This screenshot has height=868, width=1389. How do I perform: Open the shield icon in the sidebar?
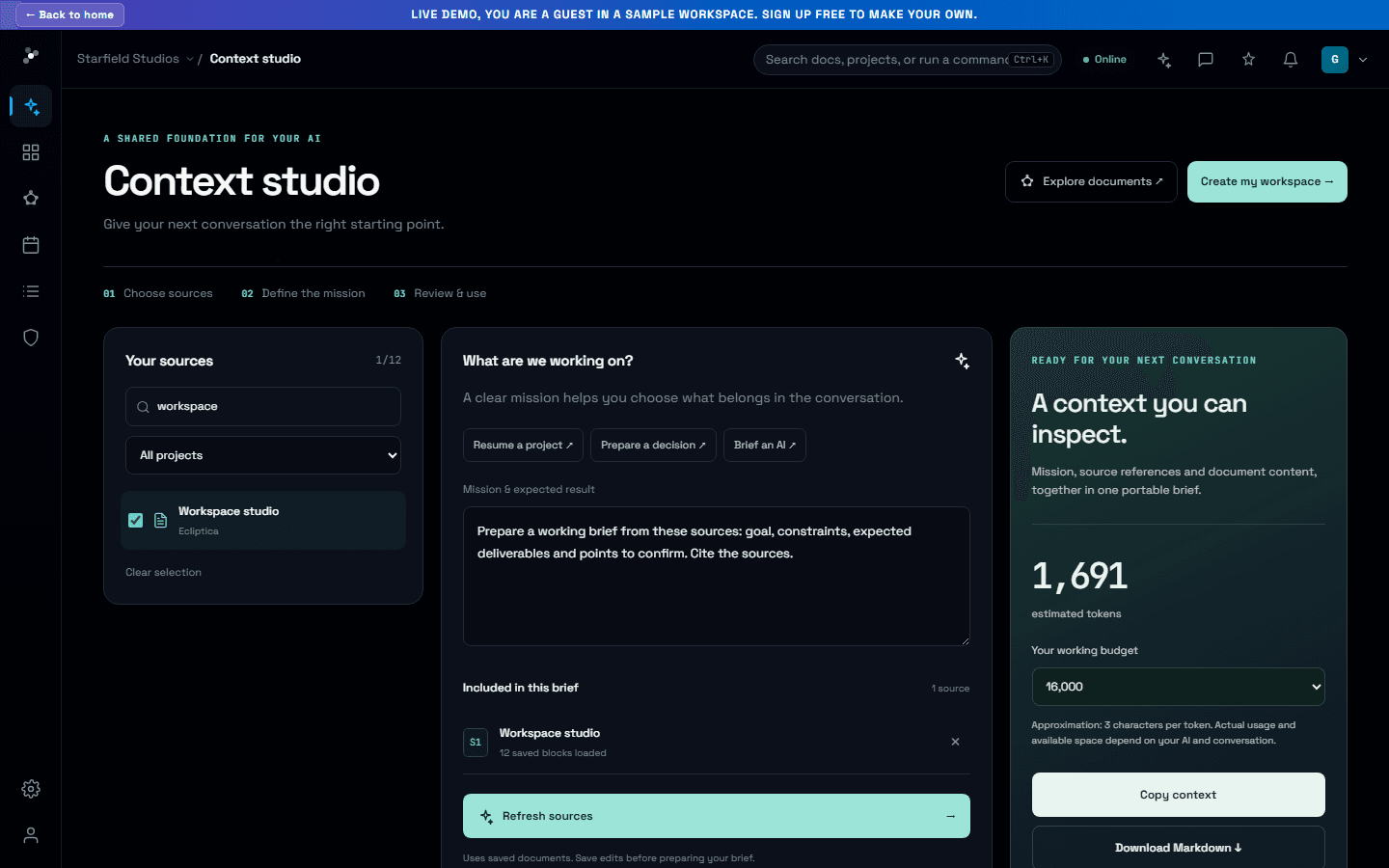(x=31, y=338)
